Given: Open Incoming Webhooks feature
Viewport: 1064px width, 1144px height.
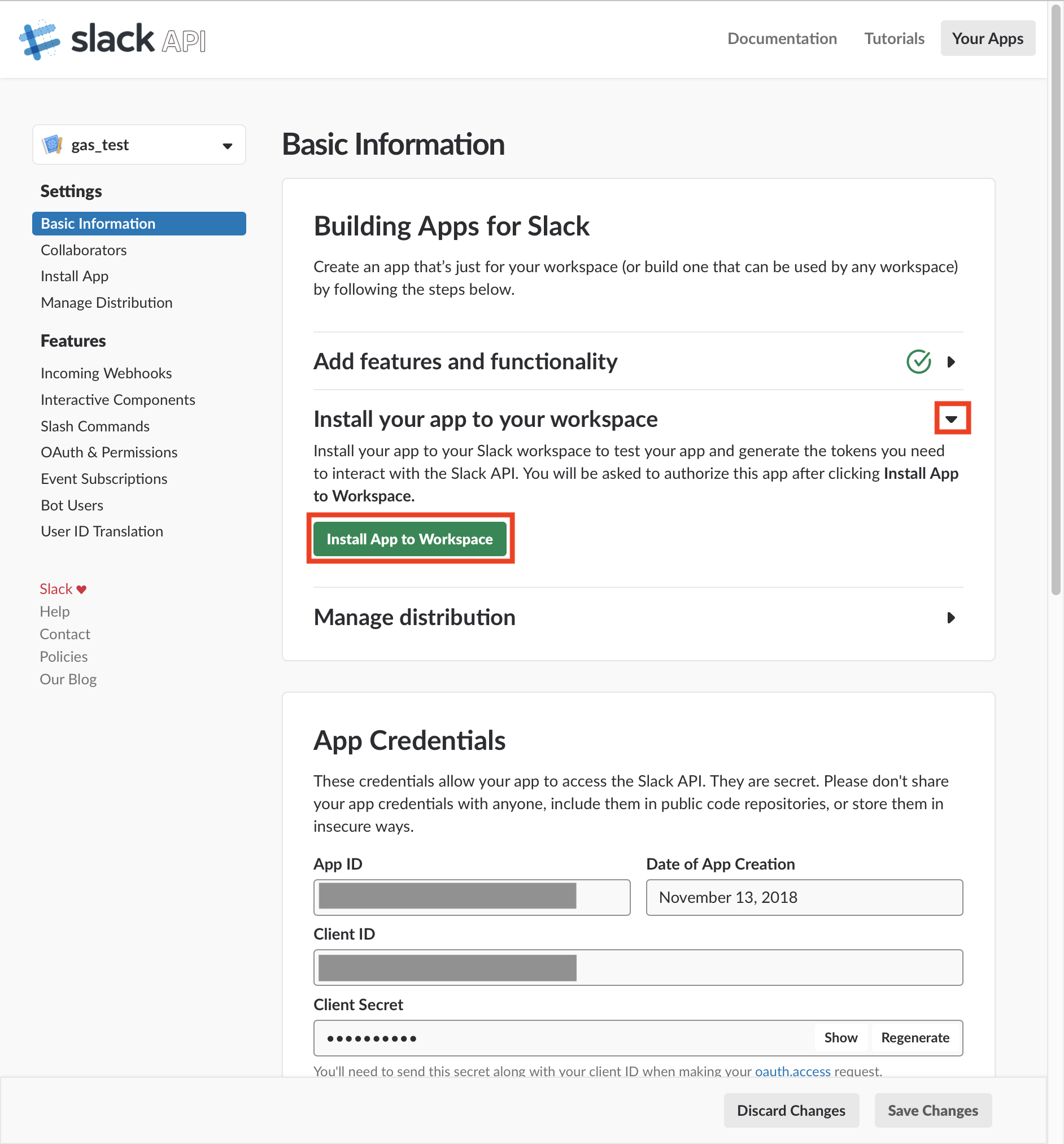Looking at the screenshot, I should pos(106,373).
